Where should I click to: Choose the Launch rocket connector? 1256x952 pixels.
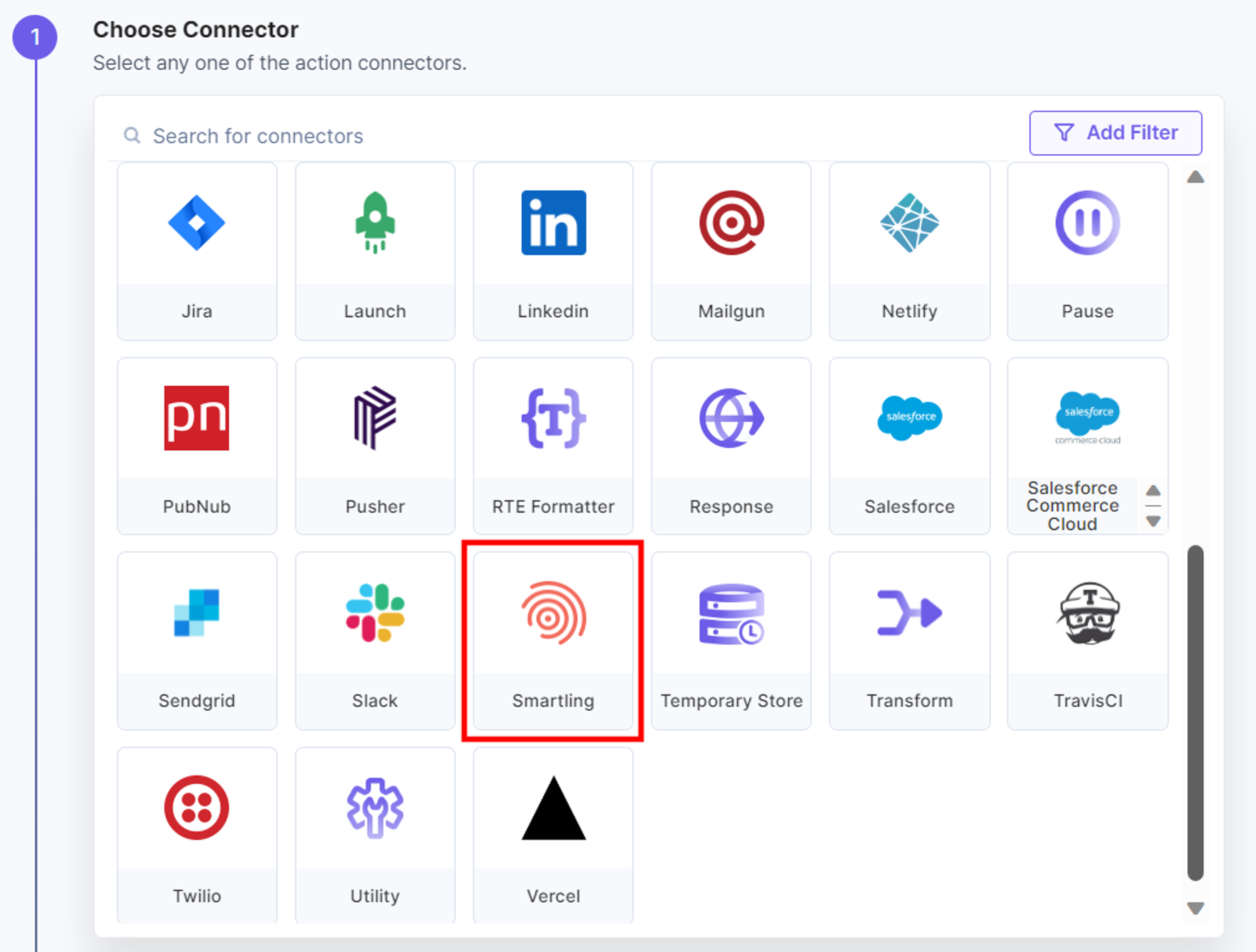pos(375,222)
